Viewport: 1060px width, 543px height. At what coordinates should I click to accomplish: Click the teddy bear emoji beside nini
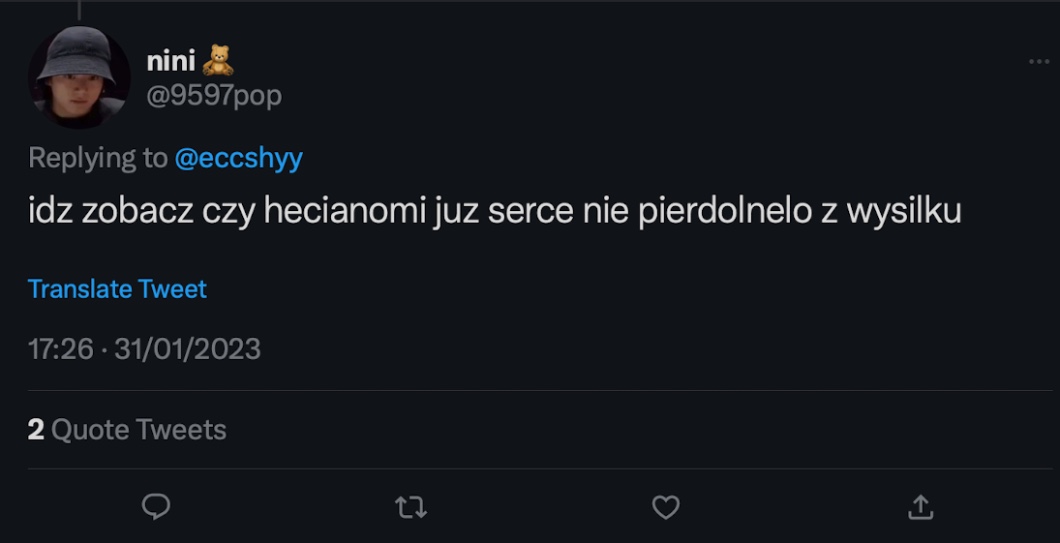(218, 62)
